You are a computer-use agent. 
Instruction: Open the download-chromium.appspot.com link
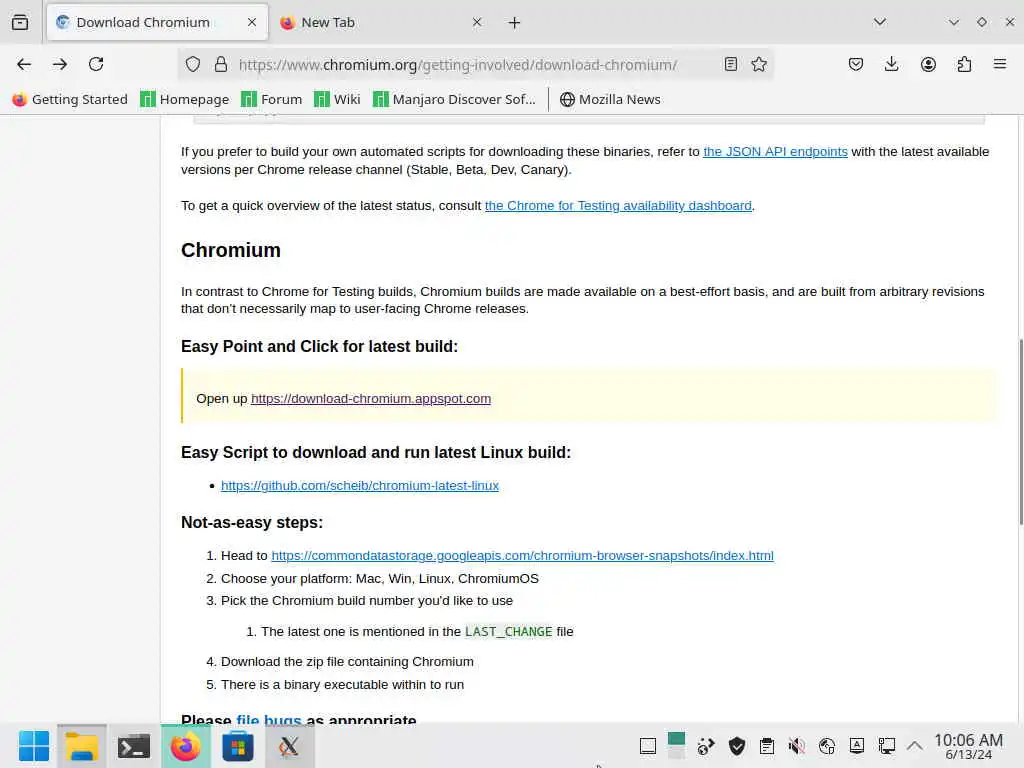point(371,398)
